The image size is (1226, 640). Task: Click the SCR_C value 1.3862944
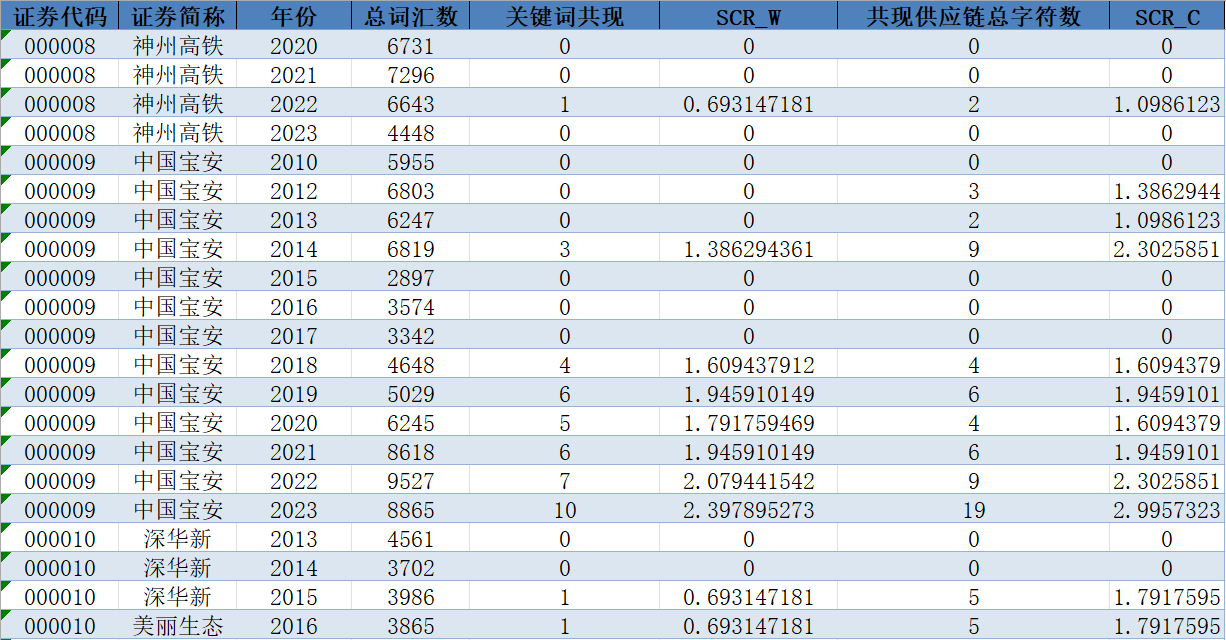(x=1166, y=191)
